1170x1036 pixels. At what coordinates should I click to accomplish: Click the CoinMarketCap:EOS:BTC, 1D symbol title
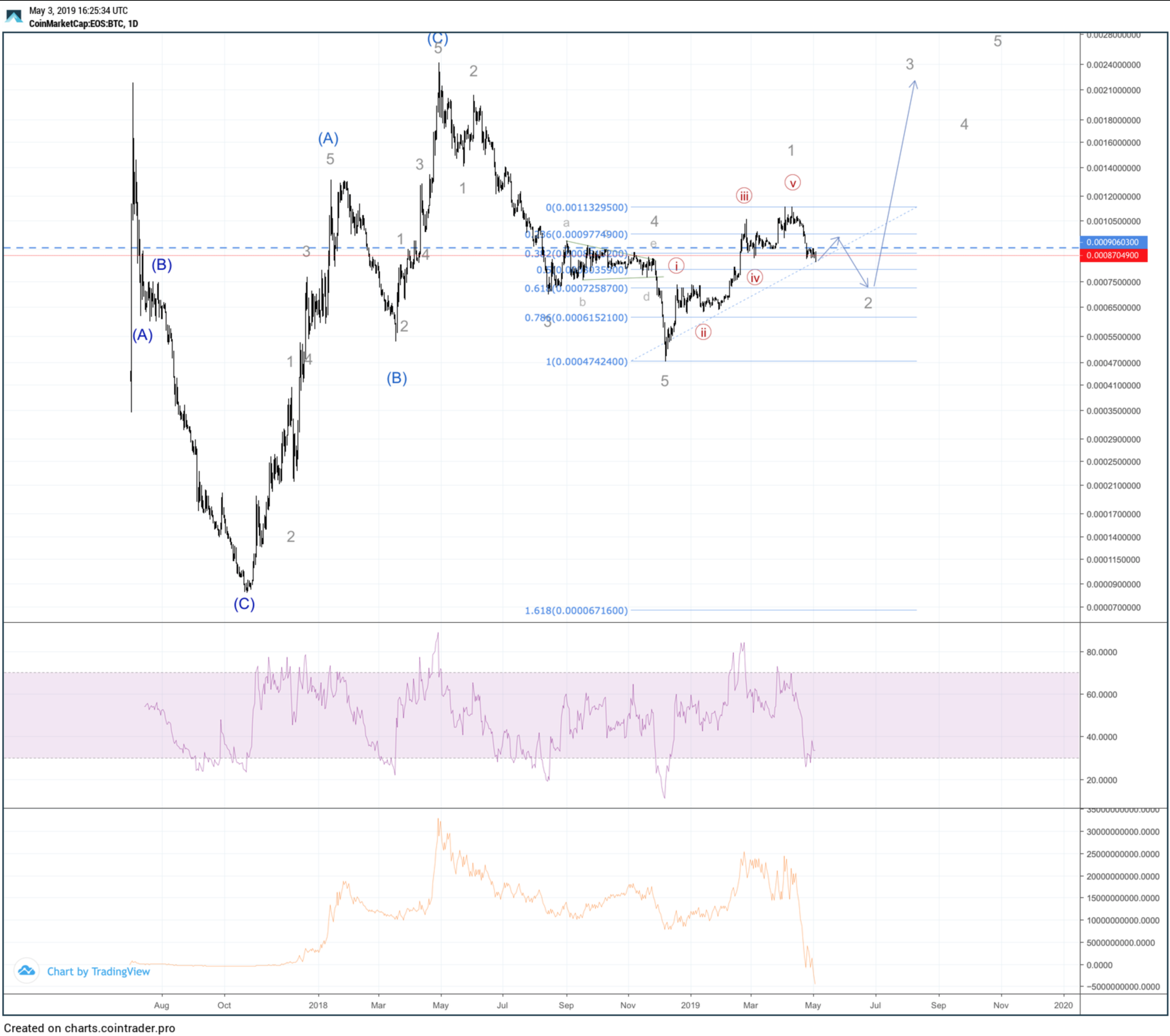84,24
